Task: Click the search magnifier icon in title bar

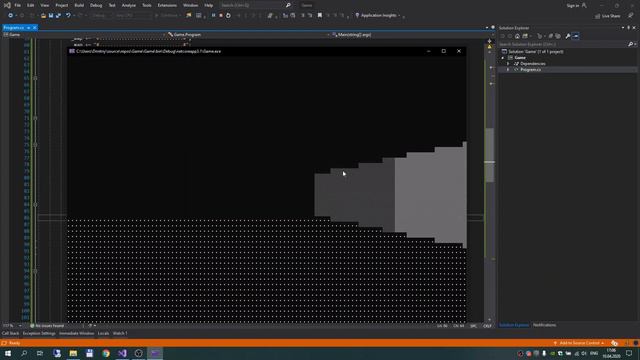Action: pyautogui.click(x=288, y=5)
